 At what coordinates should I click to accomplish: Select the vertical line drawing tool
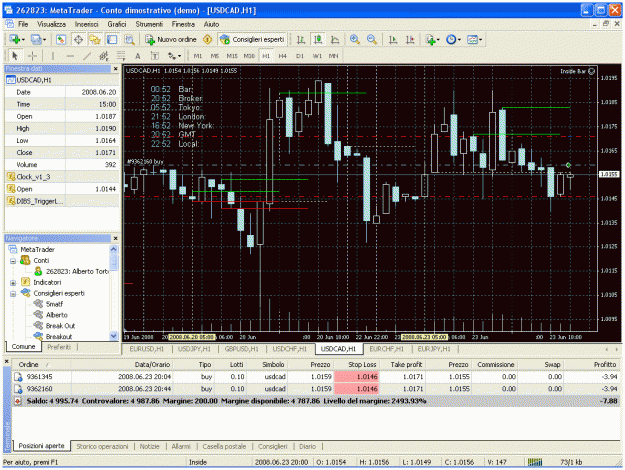pos(53,56)
